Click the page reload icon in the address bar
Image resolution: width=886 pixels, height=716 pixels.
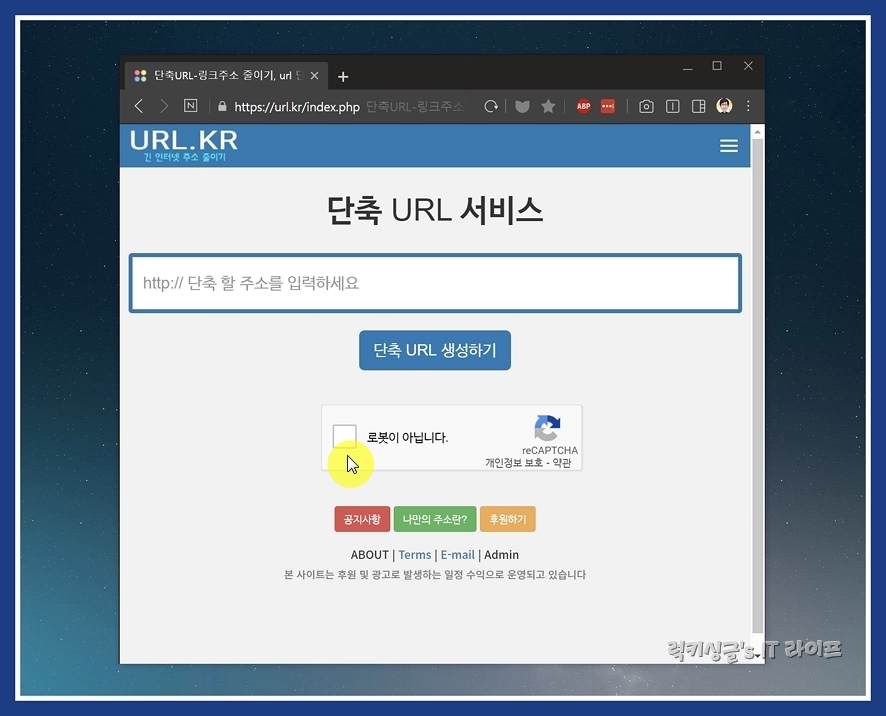coord(491,106)
